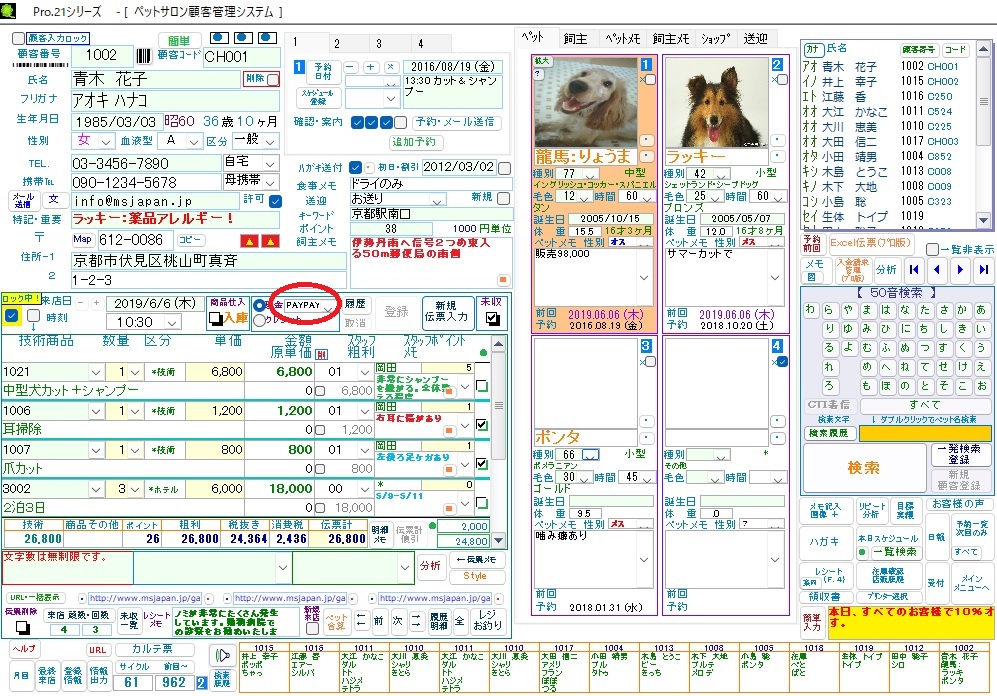Viewport: 997px width, 696px height.
Task: Click the 拡大 enlarge icon on 龍馬's photo
Action: click(x=542, y=61)
